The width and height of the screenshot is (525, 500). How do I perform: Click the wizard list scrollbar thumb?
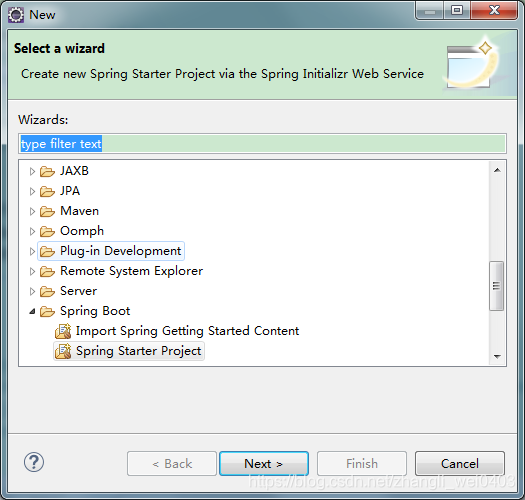tap(497, 286)
